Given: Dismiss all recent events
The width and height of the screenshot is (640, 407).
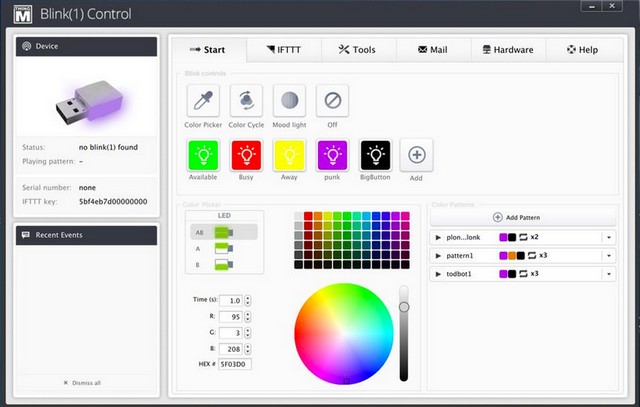Looking at the screenshot, I should (86, 383).
